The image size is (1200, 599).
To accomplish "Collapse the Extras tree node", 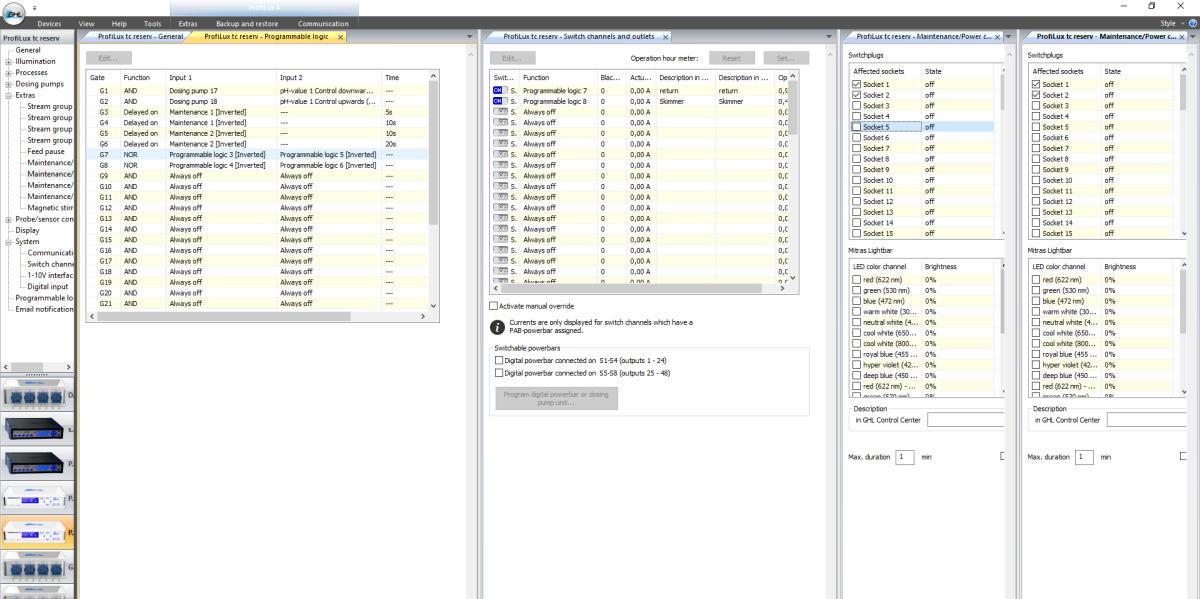I will pyautogui.click(x=8, y=95).
